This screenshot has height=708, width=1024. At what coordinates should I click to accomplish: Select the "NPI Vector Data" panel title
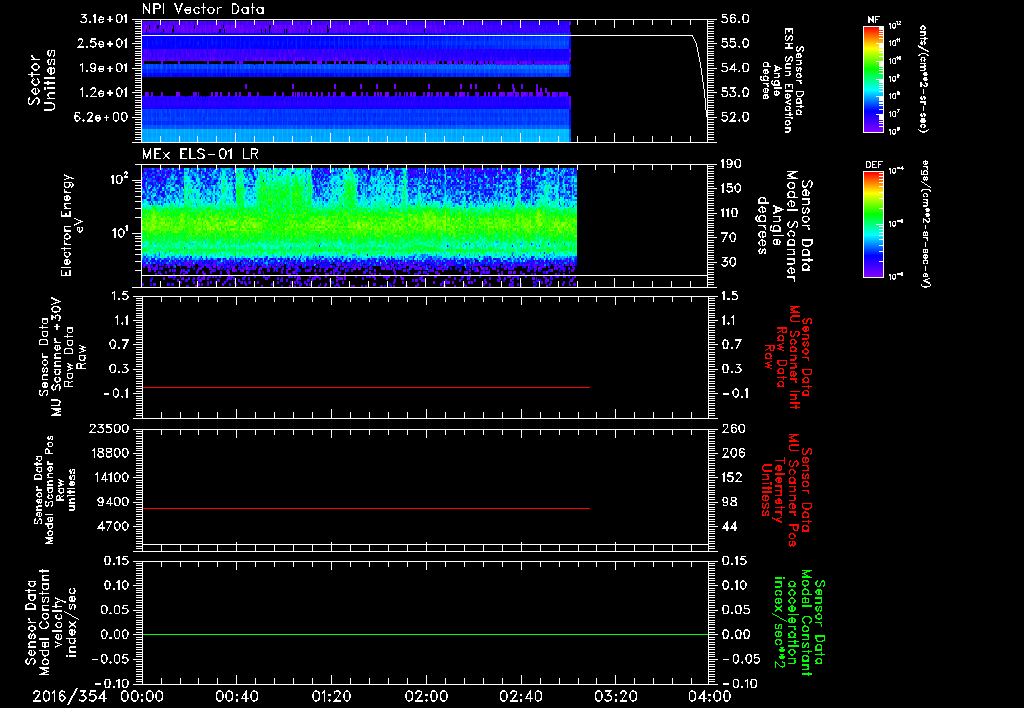(x=203, y=9)
